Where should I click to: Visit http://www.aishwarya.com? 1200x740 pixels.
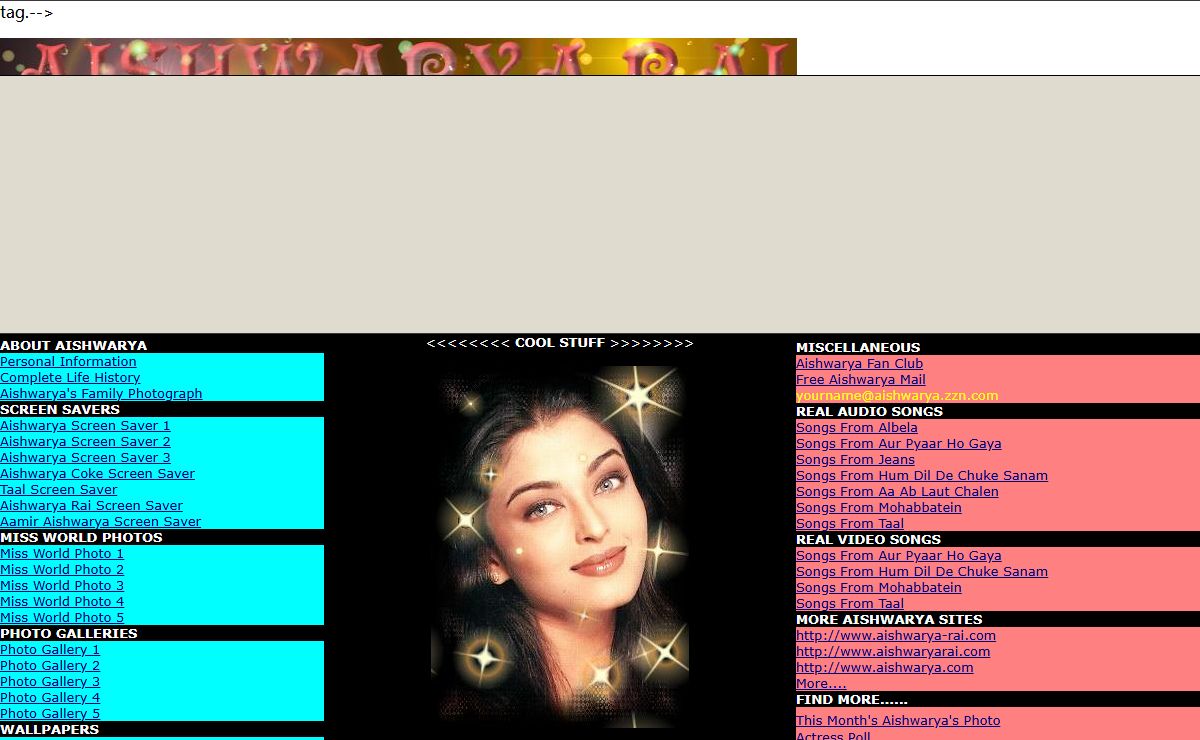(884, 668)
